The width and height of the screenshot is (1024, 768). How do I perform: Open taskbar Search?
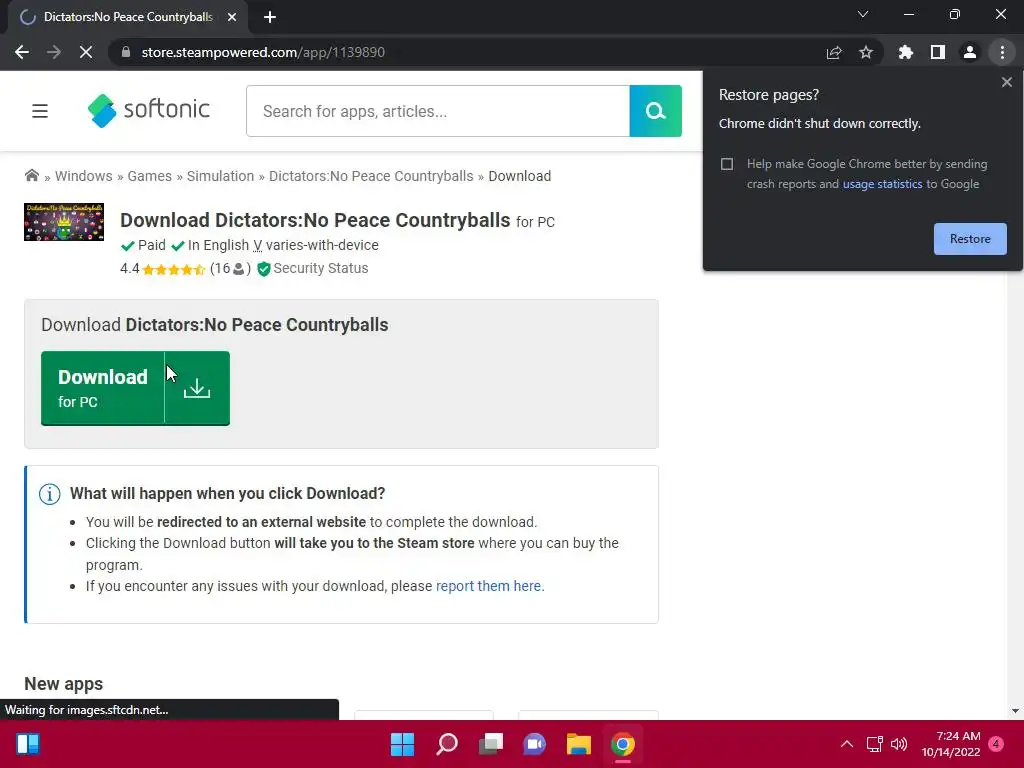[447, 744]
